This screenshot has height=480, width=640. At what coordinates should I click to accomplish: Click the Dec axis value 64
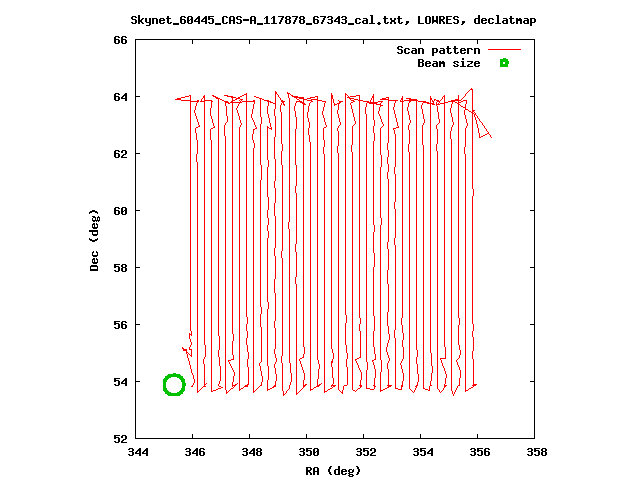pos(120,97)
